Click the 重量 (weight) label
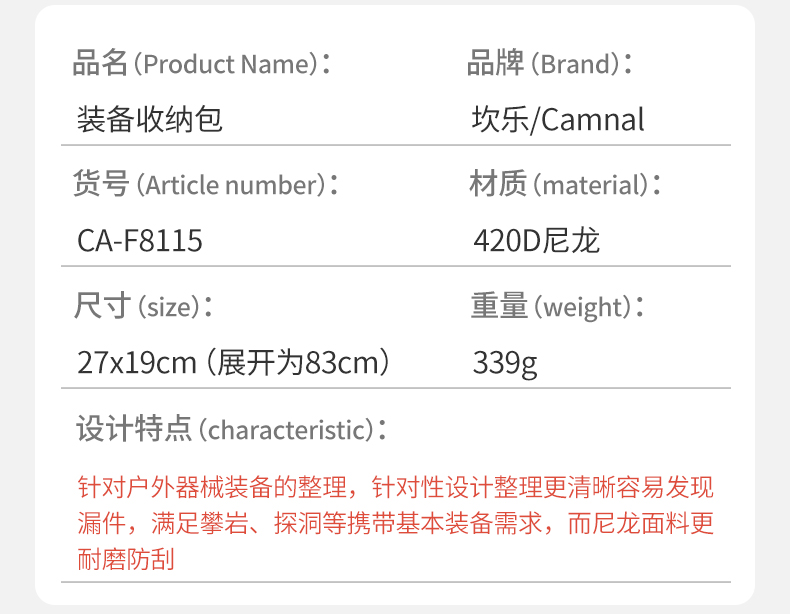Screen dimensions: 790x614 click(x=557, y=306)
